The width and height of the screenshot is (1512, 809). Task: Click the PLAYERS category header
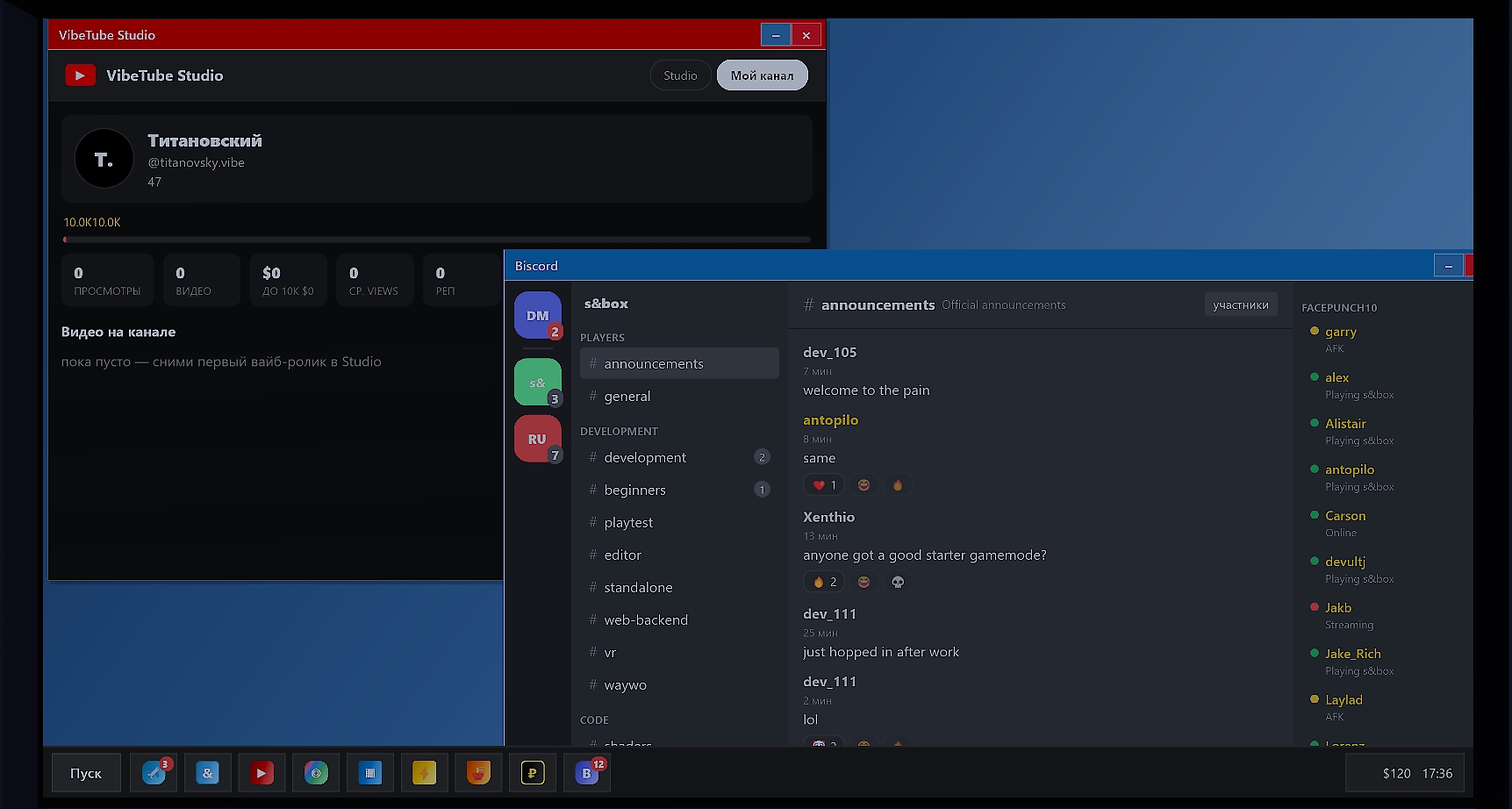[602, 337]
